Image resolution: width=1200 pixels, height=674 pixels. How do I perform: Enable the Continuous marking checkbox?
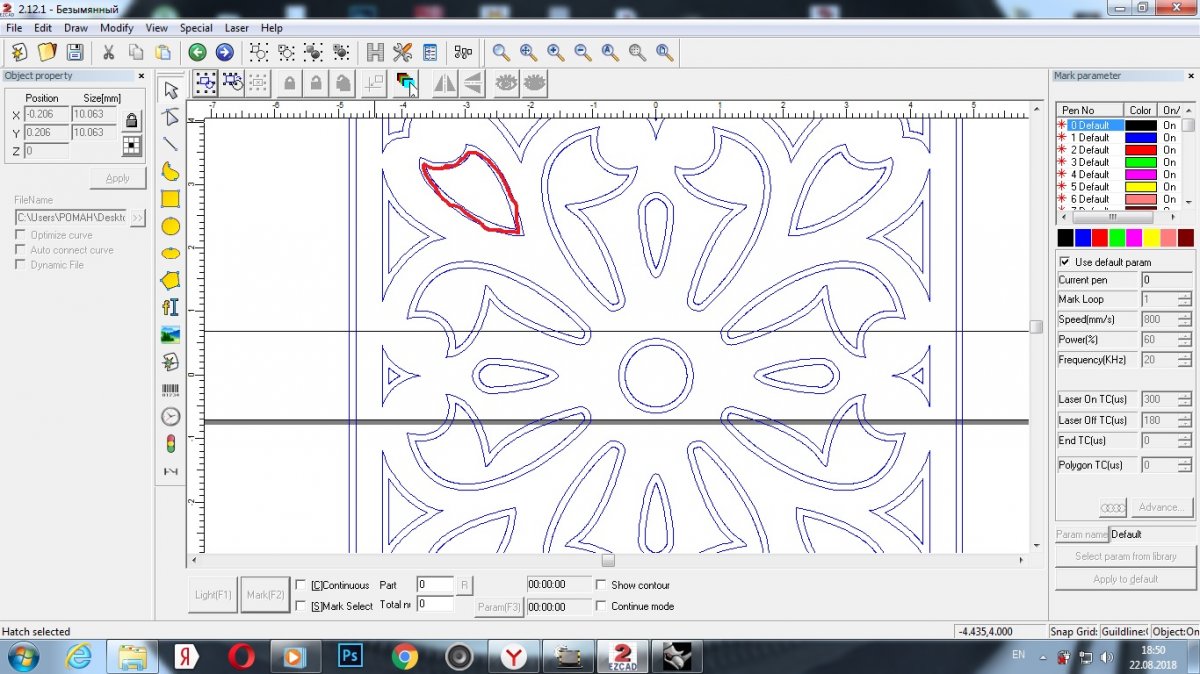tap(301, 585)
